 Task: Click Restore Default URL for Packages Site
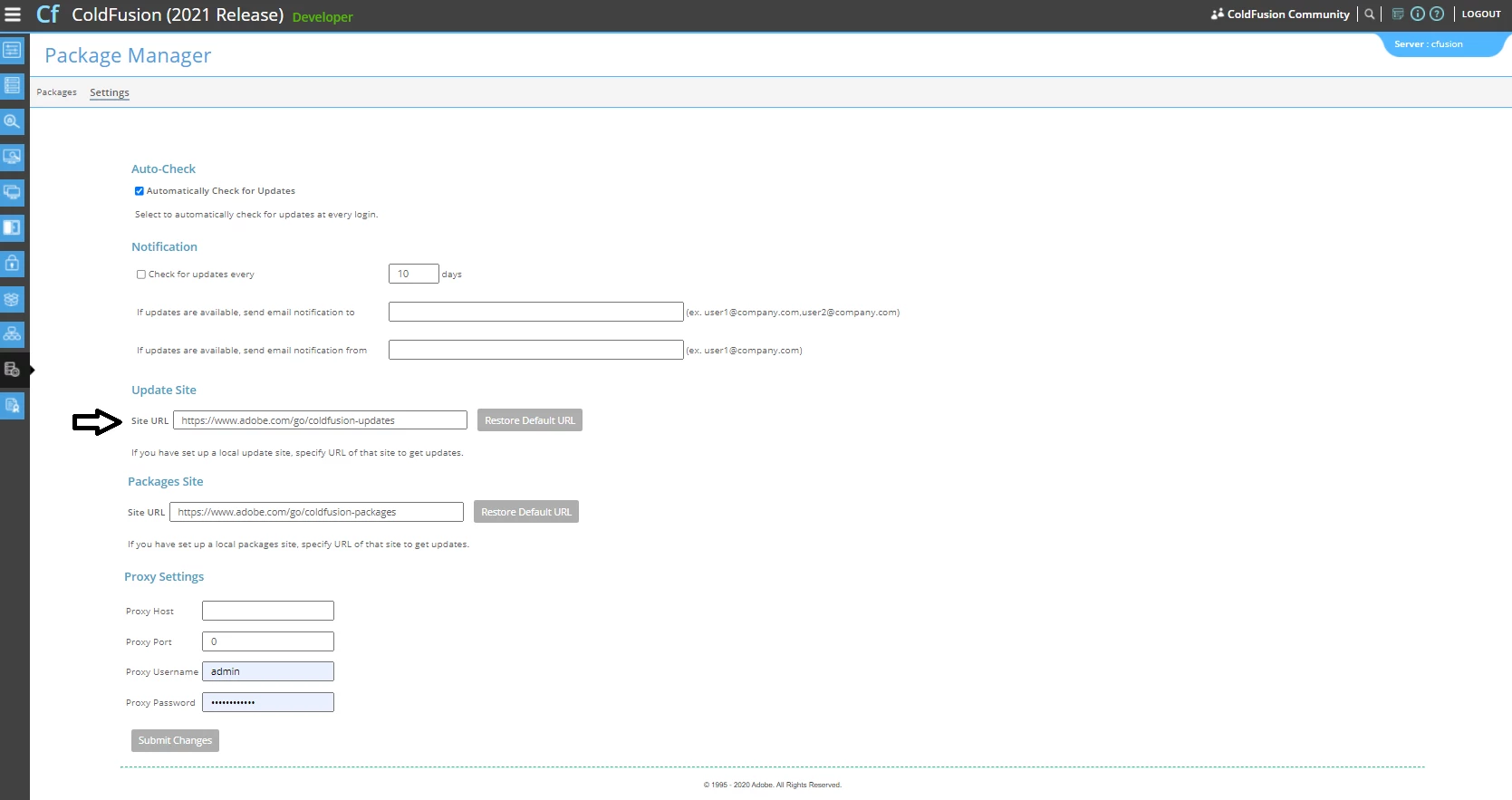(x=526, y=512)
